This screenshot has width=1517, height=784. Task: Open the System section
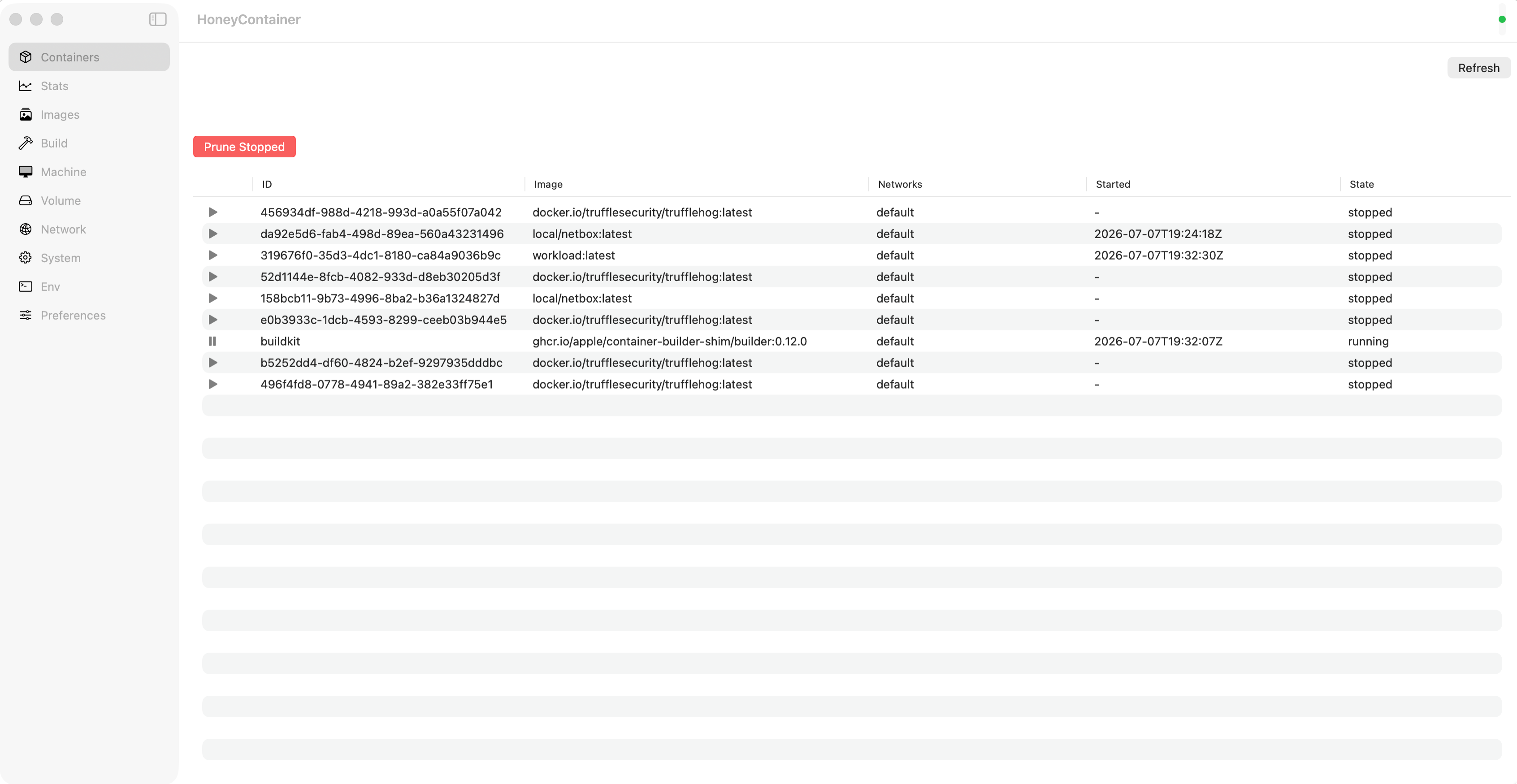click(x=89, y=258)
